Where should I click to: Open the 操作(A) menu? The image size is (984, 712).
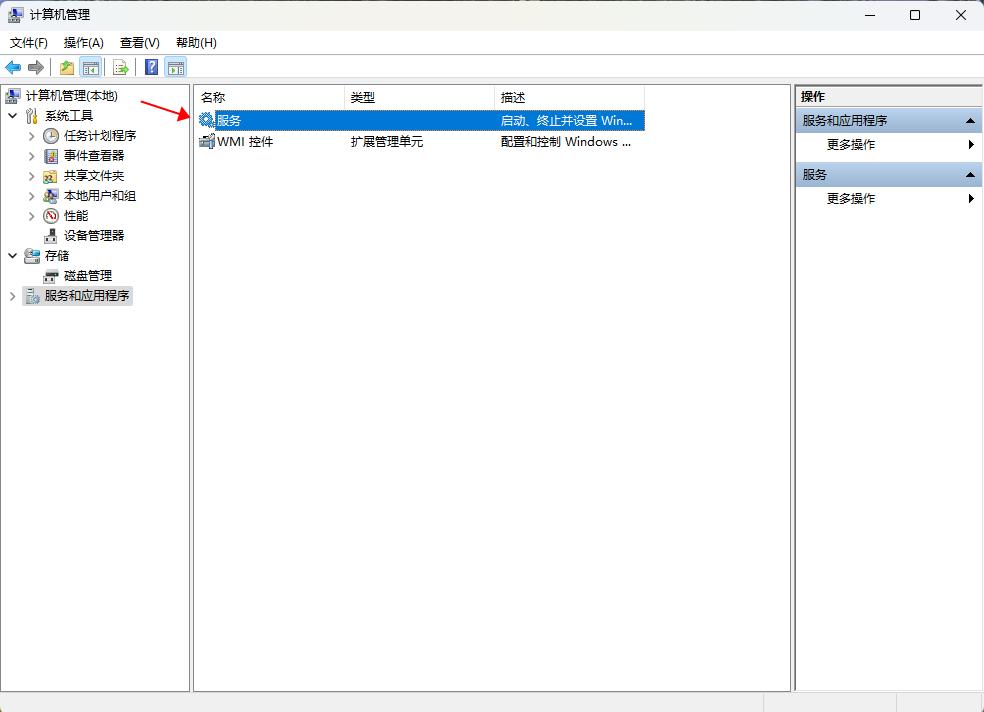click(x=83, y=43)
